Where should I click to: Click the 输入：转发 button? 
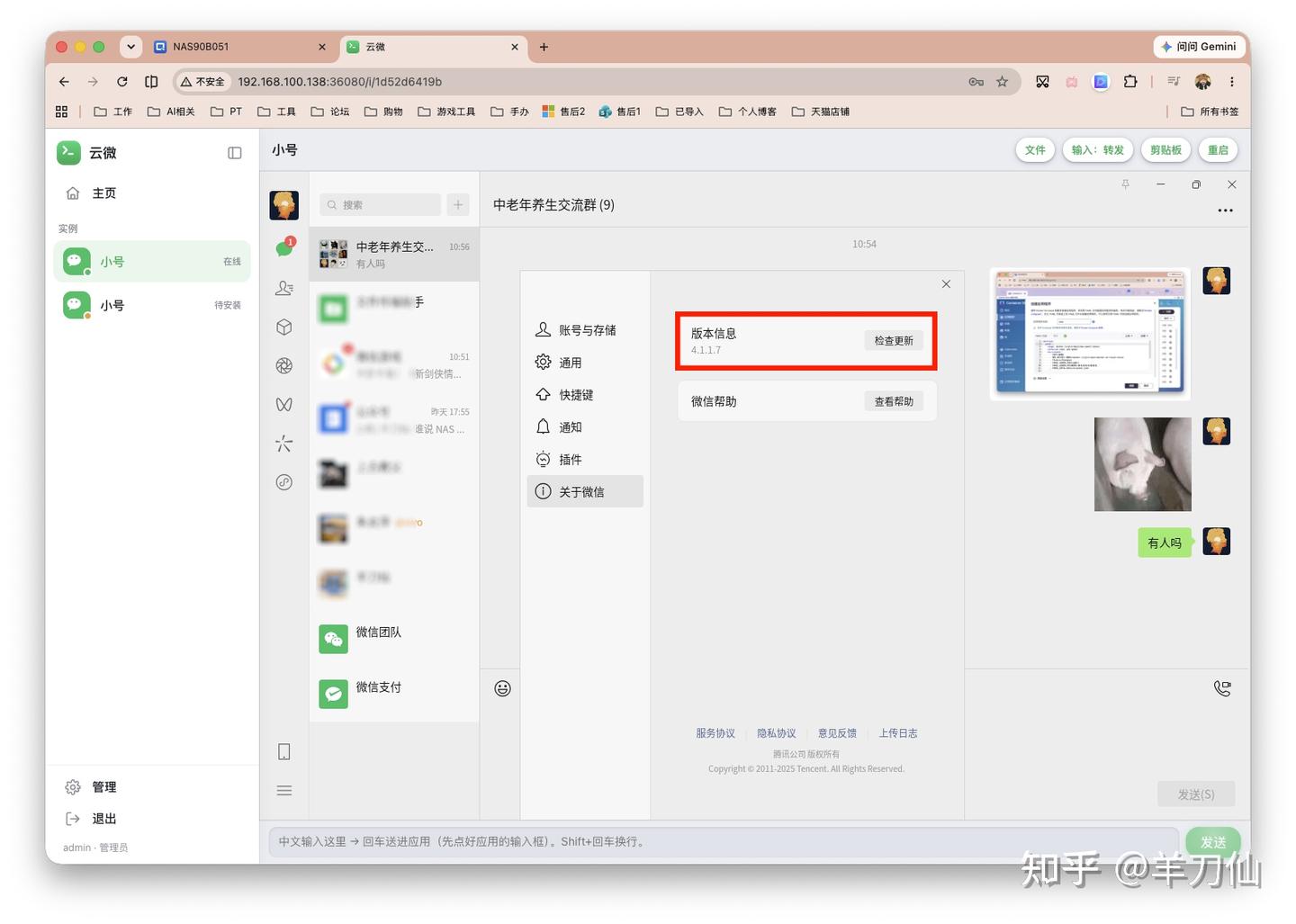point(1097,150)
